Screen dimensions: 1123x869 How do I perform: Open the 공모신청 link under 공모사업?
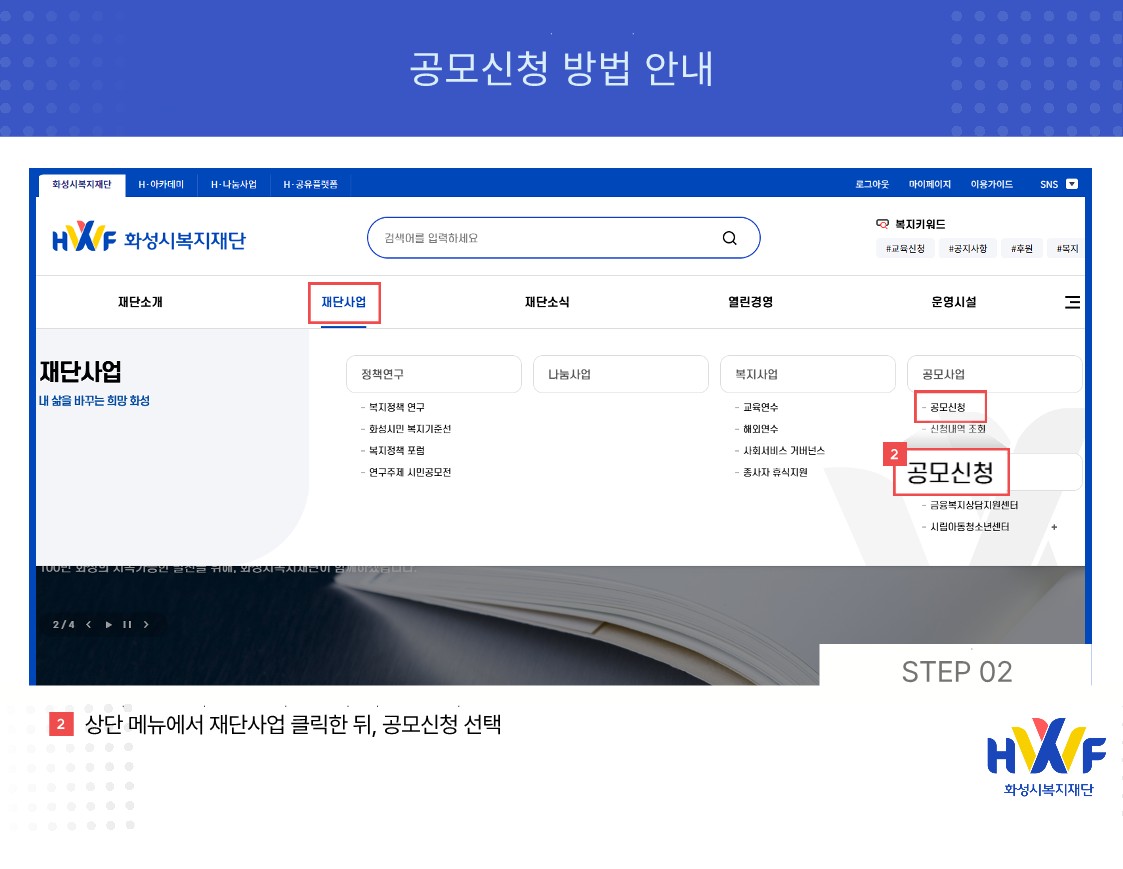click(949, 406)
